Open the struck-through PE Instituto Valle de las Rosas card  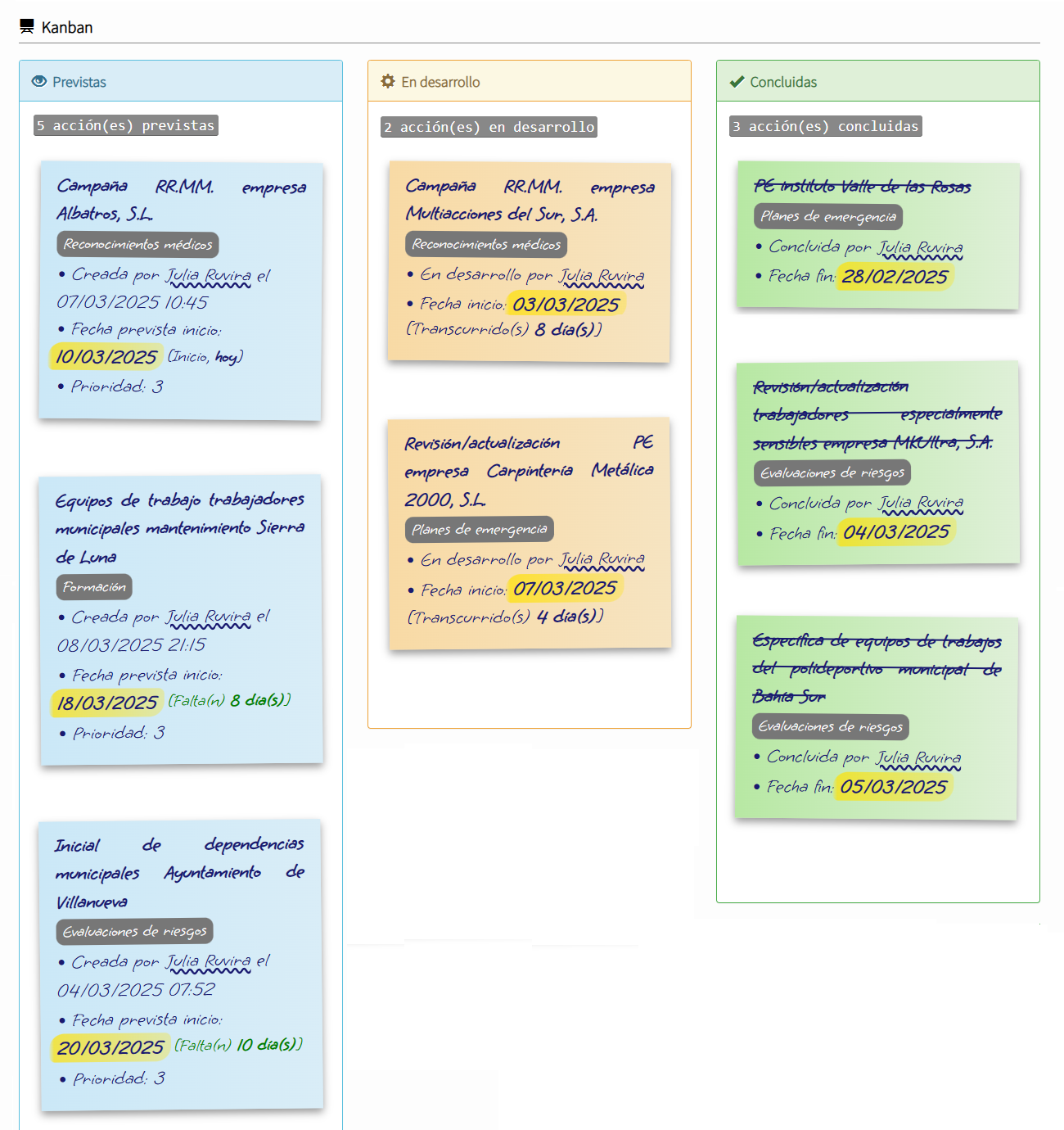point(862,187)
